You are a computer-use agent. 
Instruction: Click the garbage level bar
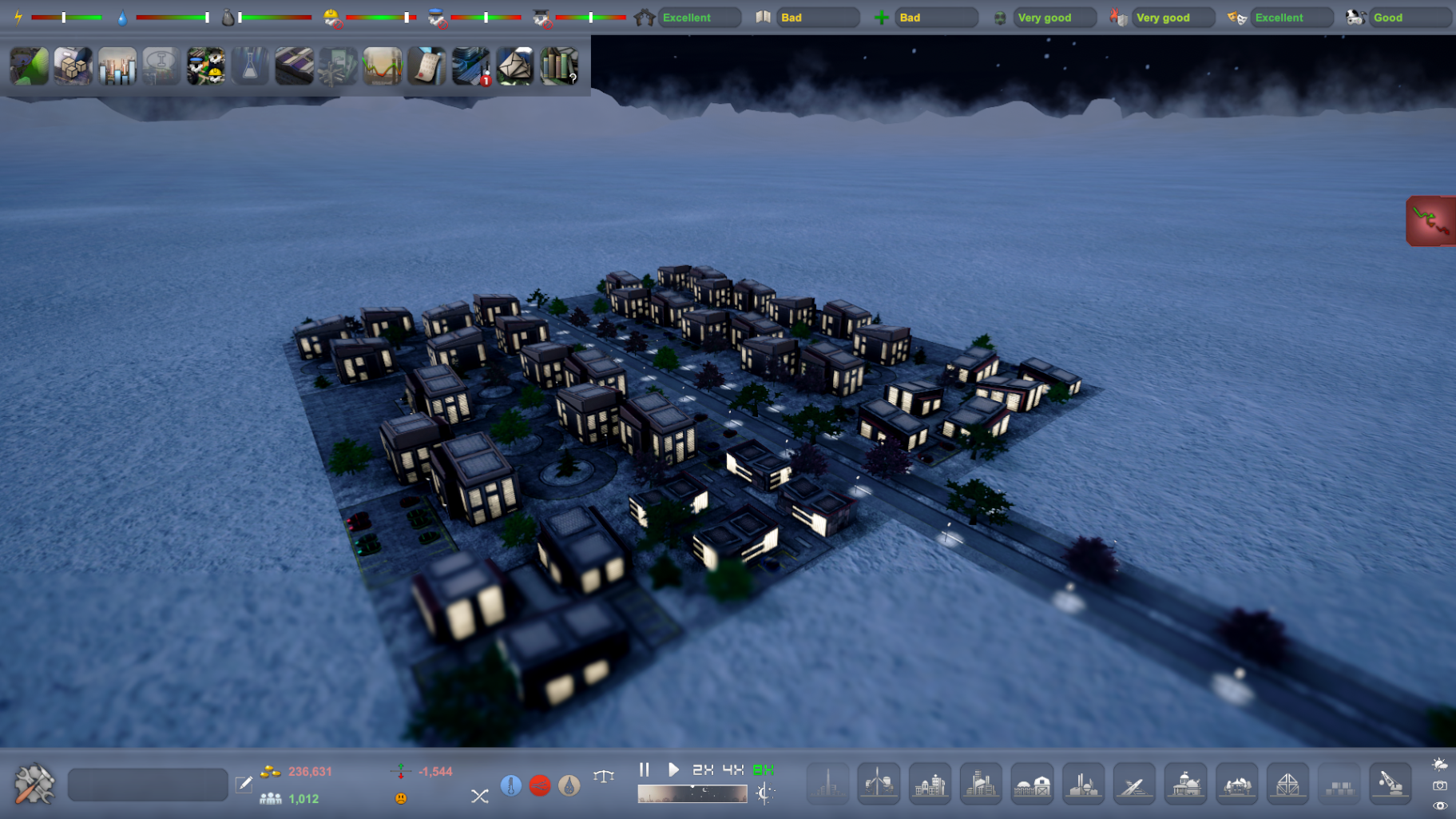(x=276, y=18)
